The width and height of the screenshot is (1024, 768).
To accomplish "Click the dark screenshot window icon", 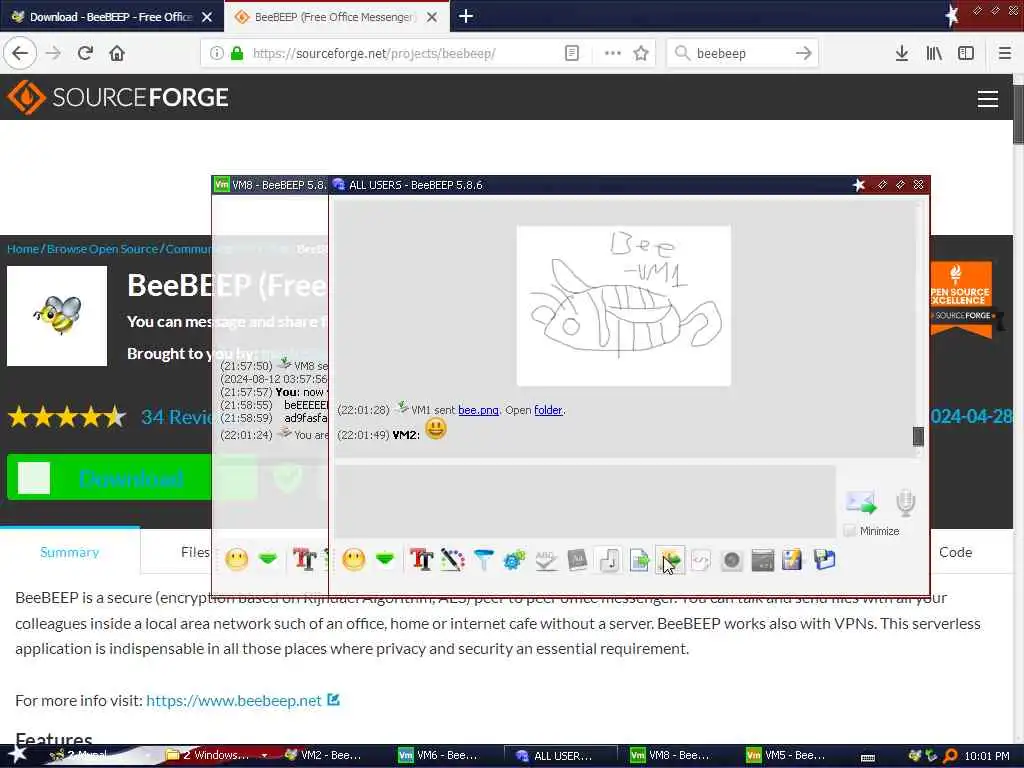I will (763, 560).
